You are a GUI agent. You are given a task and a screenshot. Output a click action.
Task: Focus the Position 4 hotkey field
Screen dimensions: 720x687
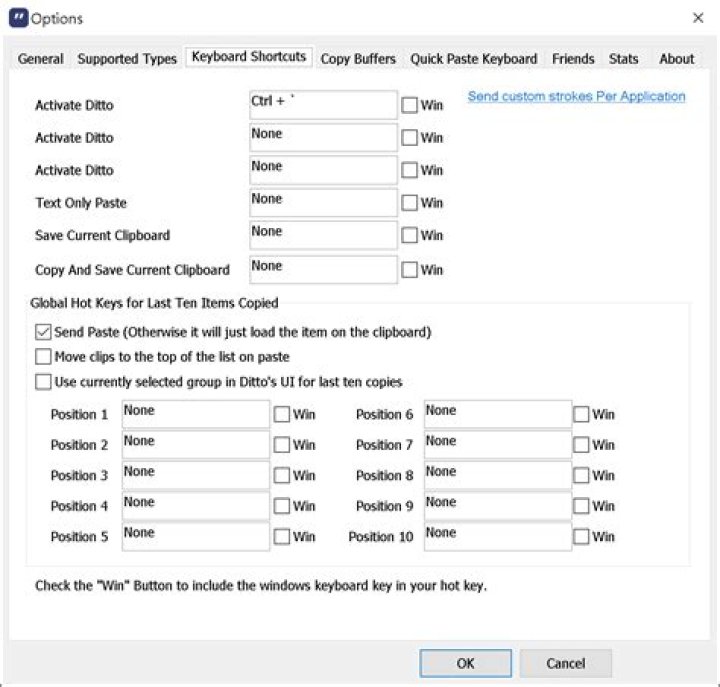click(196, 506)
